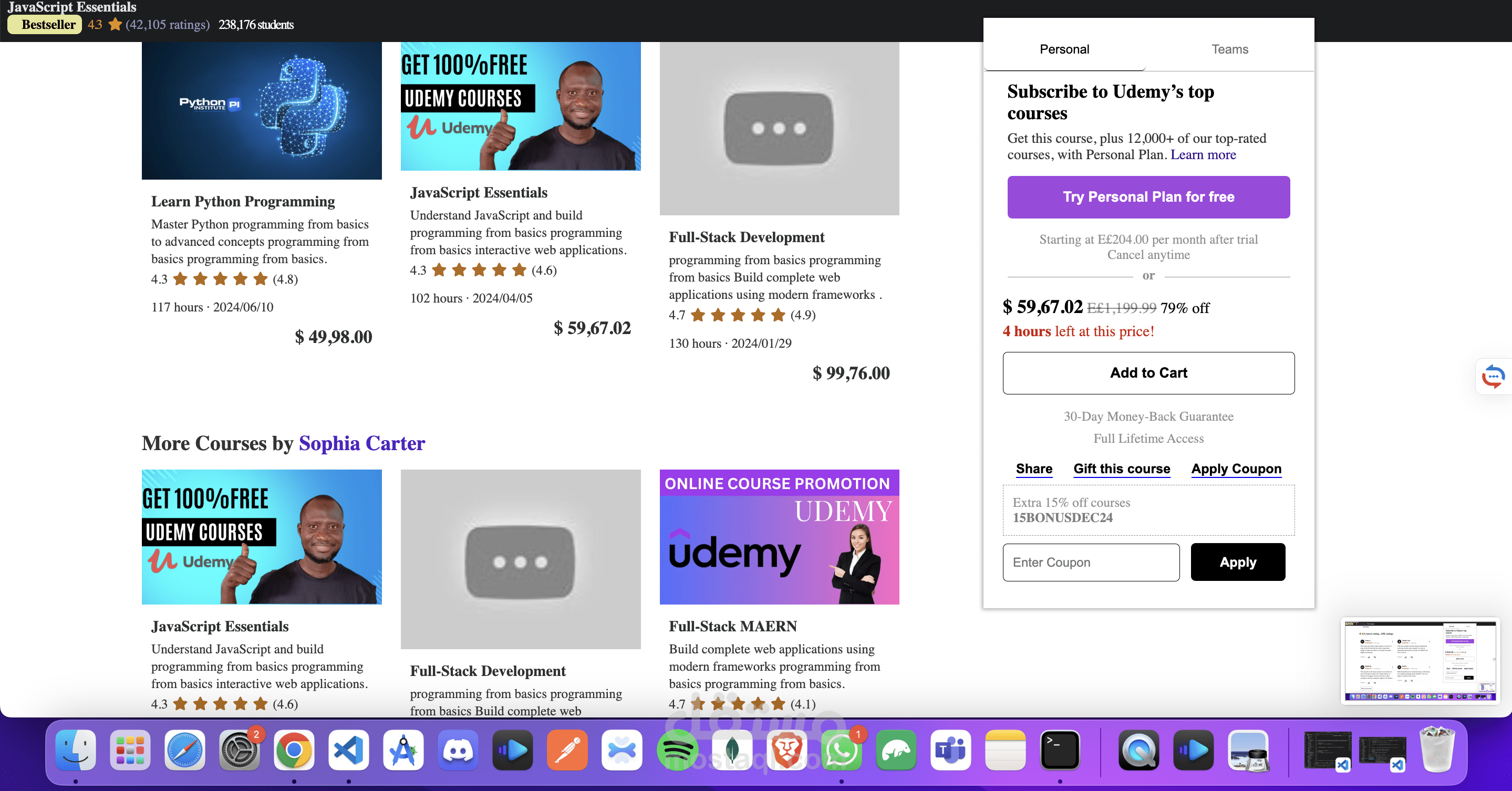This screenshot has width=1512, height=791.
Task: Open the Learn more link
Action: click(1203, 155)
